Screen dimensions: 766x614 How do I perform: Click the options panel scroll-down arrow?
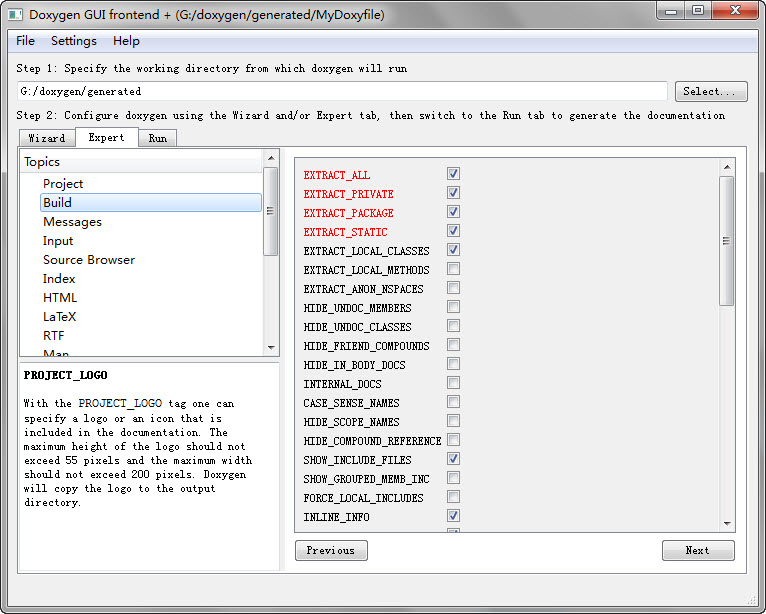tap(727, 523)
